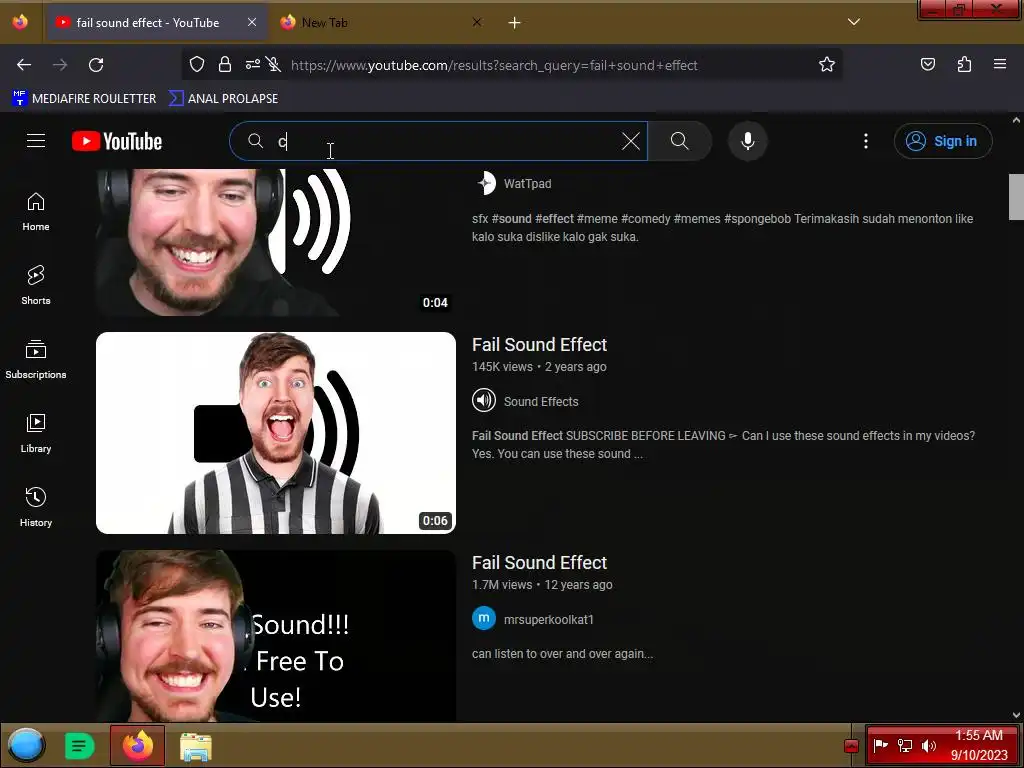1024x768 pixels.
Task: Open a new browser tab
Action: (x=515, y=23)
